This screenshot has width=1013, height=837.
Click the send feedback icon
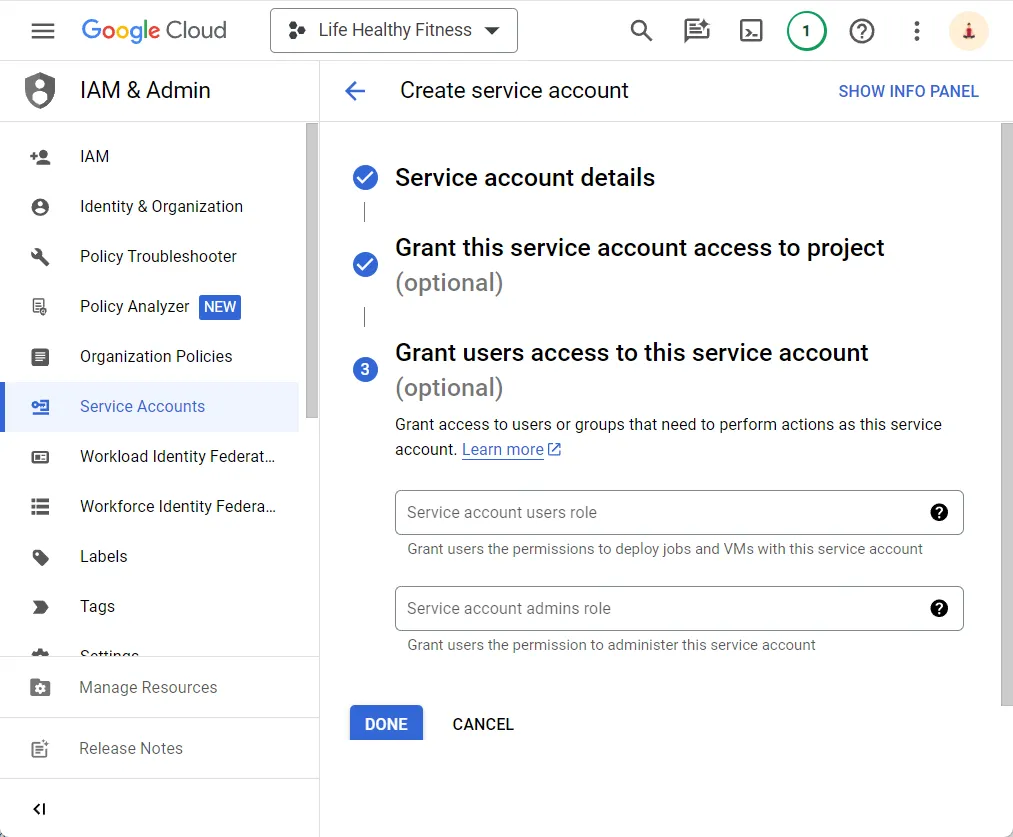tap(696, 30)
